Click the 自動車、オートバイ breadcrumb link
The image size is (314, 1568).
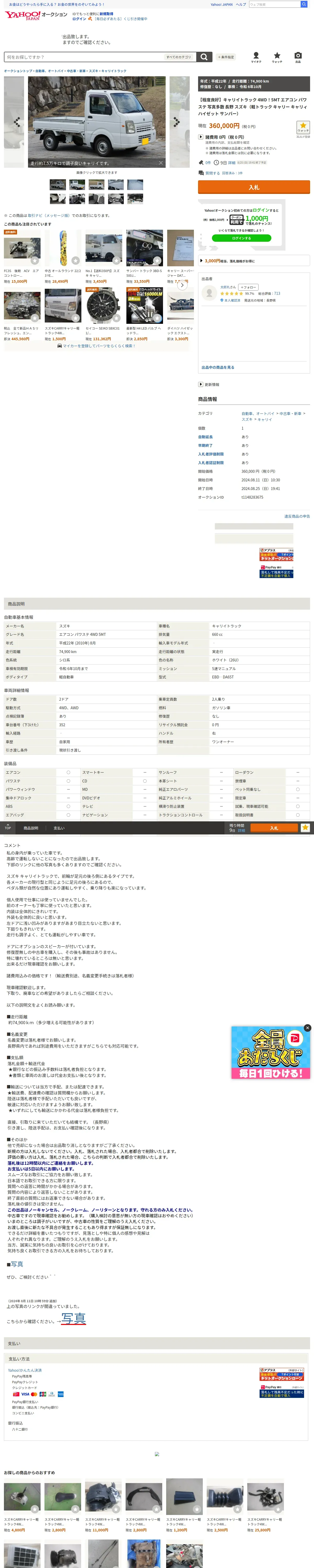49,71
